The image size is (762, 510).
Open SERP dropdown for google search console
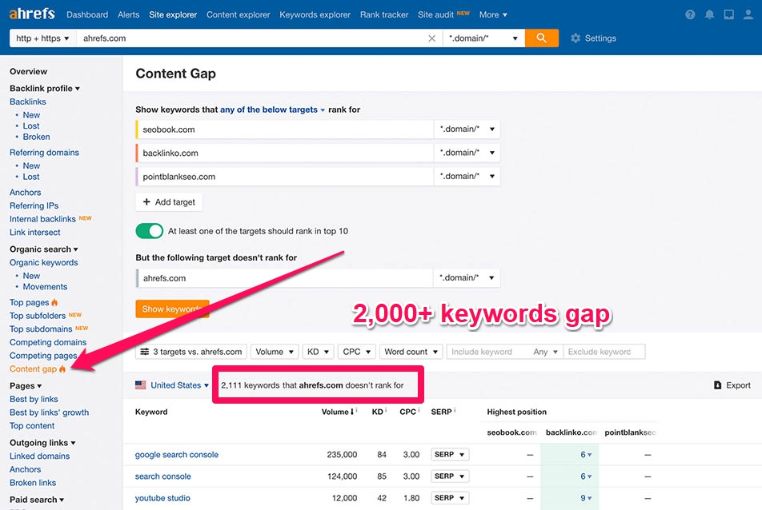pos(450,455)
